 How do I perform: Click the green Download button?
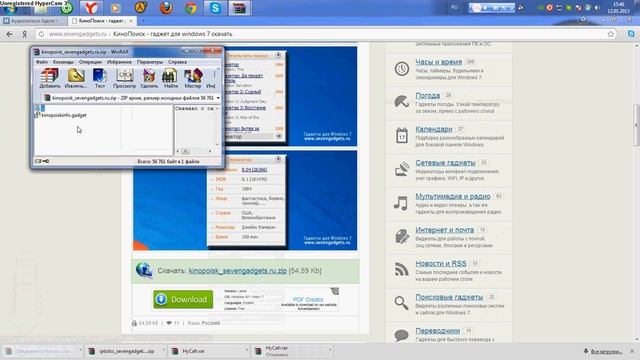(183, 299)
